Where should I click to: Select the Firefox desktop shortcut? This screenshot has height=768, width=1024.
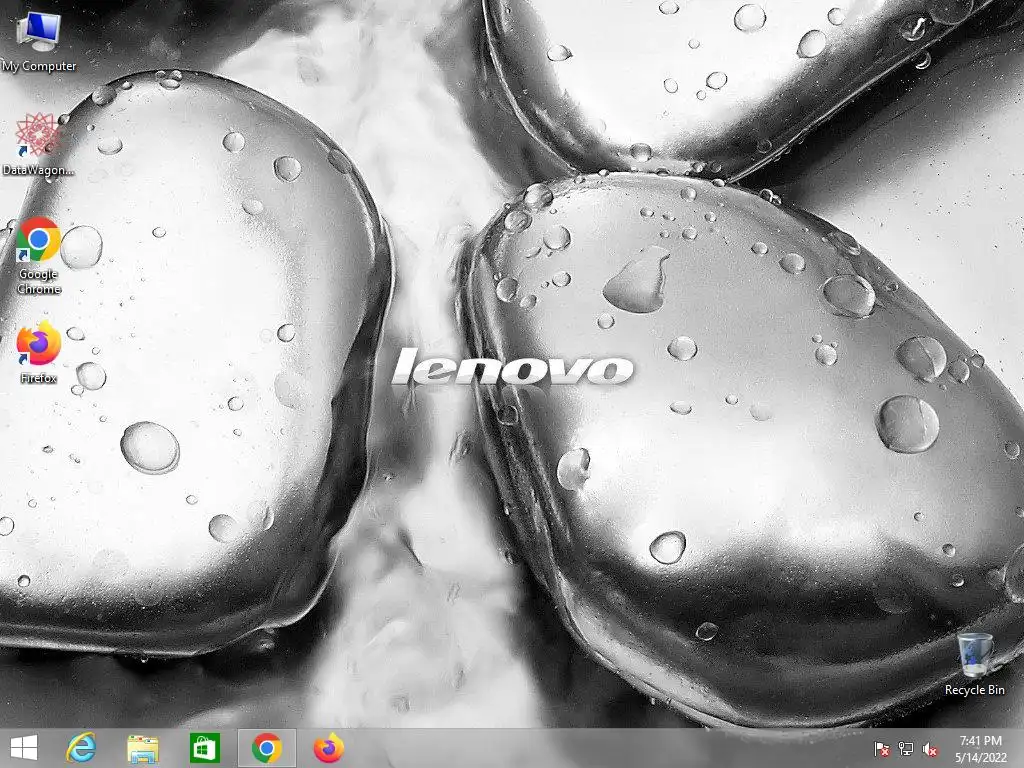pyautogui.click(x=39, y=353)
